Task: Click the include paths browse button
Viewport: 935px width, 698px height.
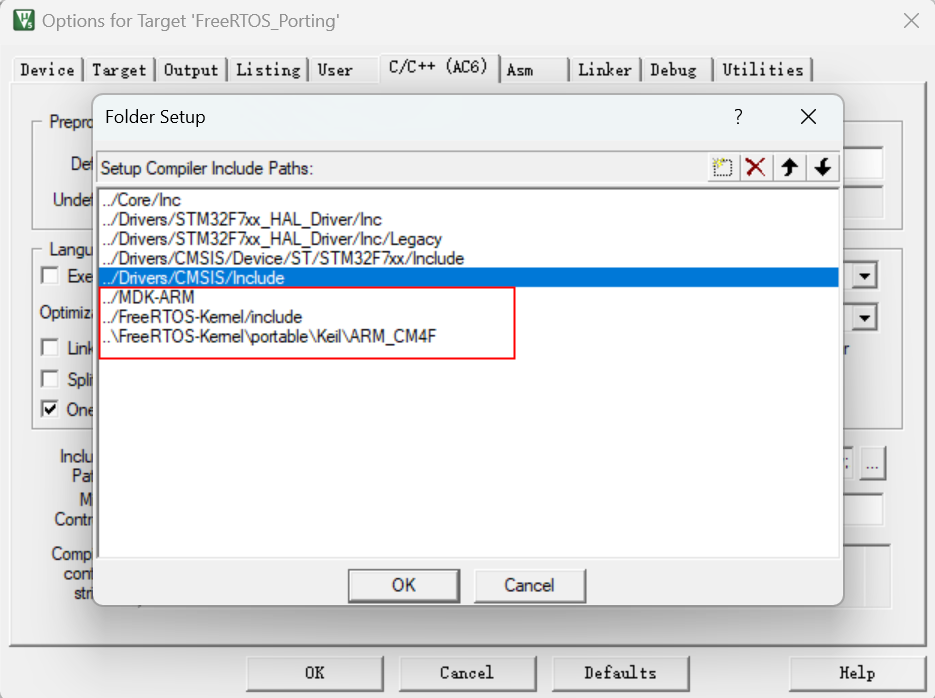Action: [x=872, y=464]
